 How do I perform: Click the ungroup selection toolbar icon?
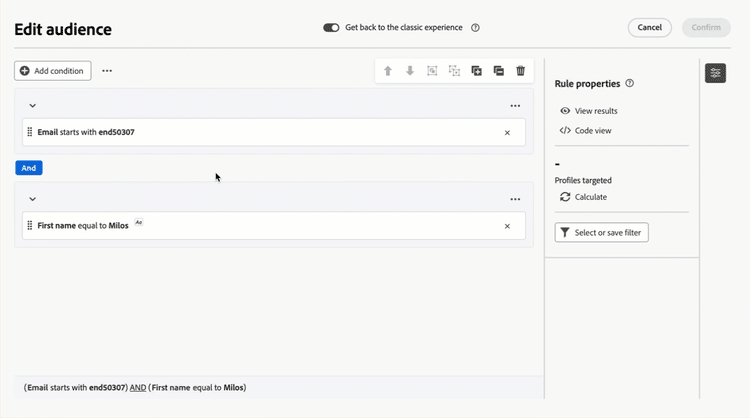[454, 71]
